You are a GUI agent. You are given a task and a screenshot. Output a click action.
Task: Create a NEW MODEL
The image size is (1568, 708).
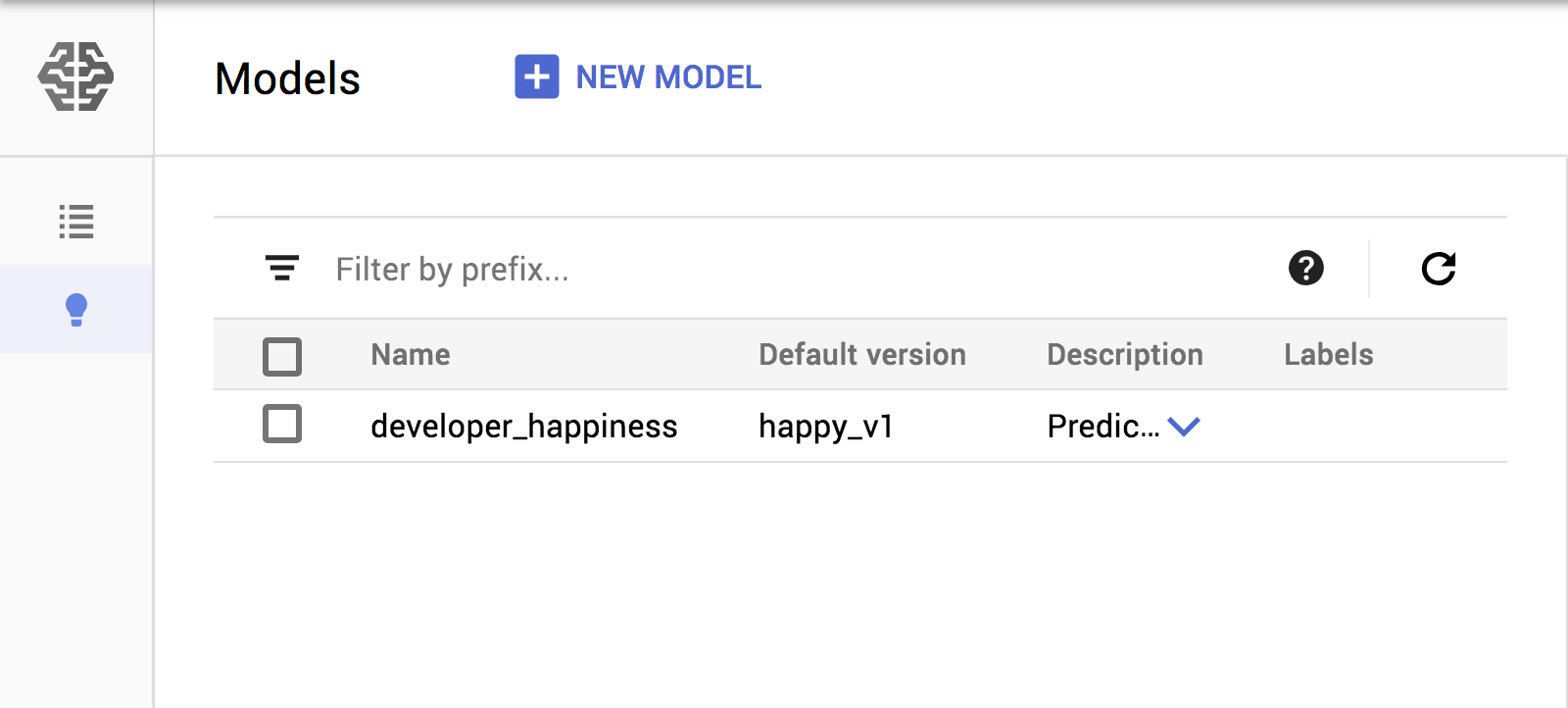point(668,77)
